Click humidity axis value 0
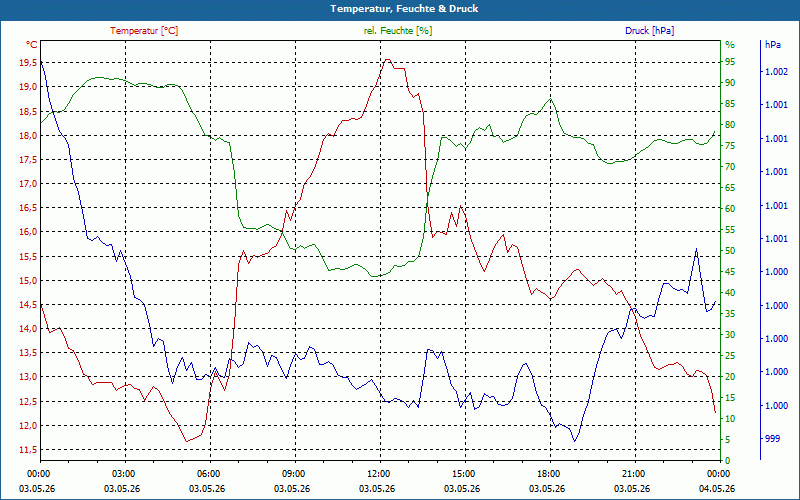The height and width of the screenshot is (500, 800). point(728,461)
